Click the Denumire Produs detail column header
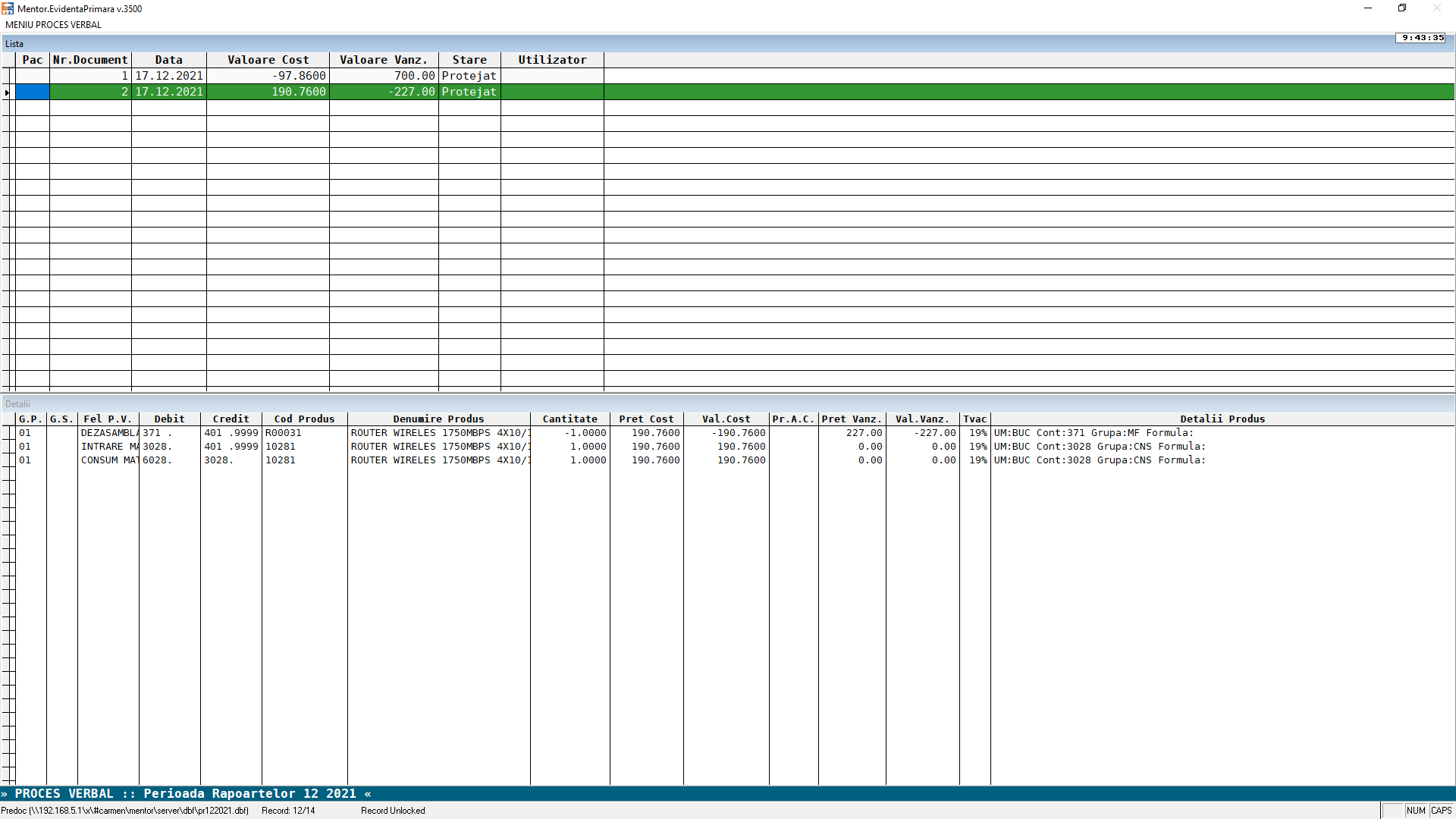 click(438, 419)
